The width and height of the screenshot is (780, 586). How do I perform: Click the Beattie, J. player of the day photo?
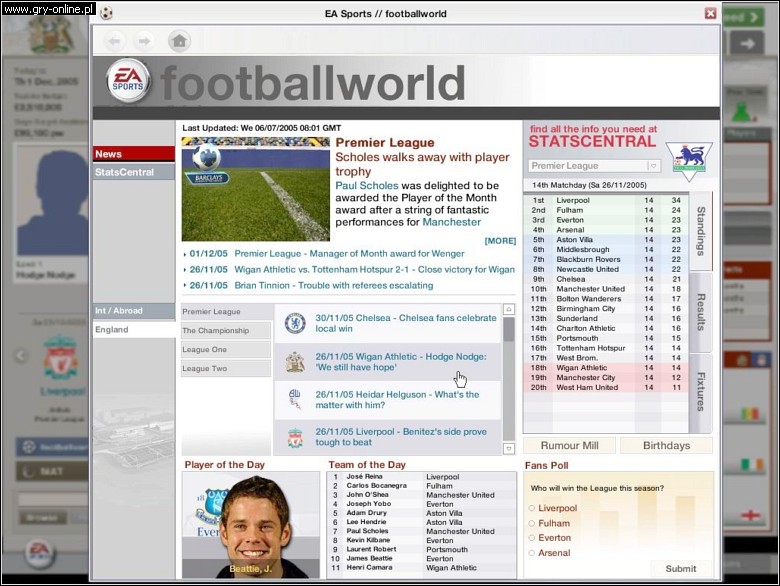click(251, 525)
